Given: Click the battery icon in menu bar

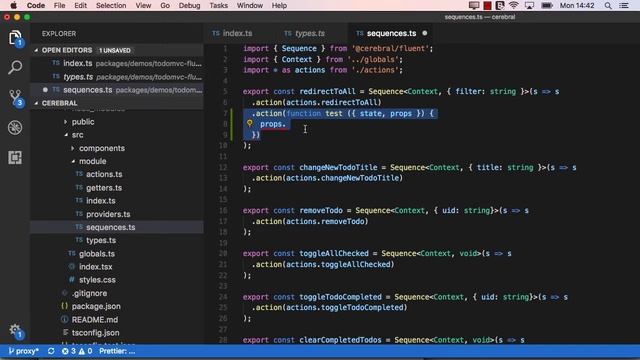Looking at the screenshot, I should tap(547, 6).
